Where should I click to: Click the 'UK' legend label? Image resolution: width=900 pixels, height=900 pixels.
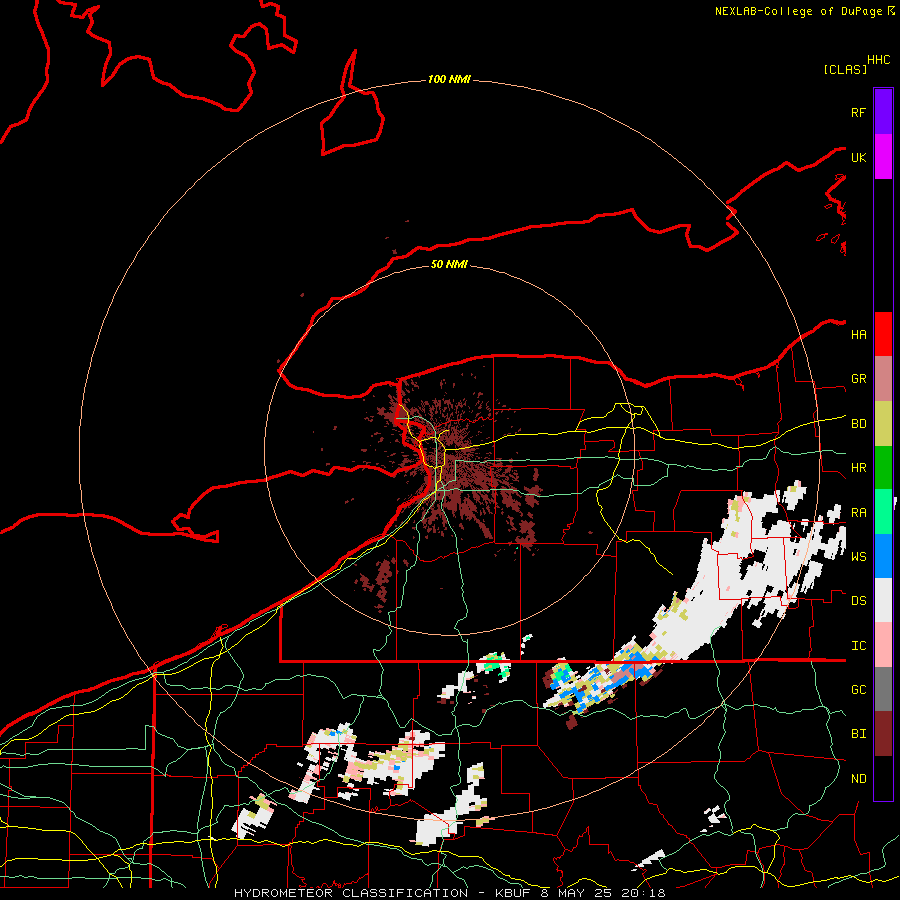[858, 157]
